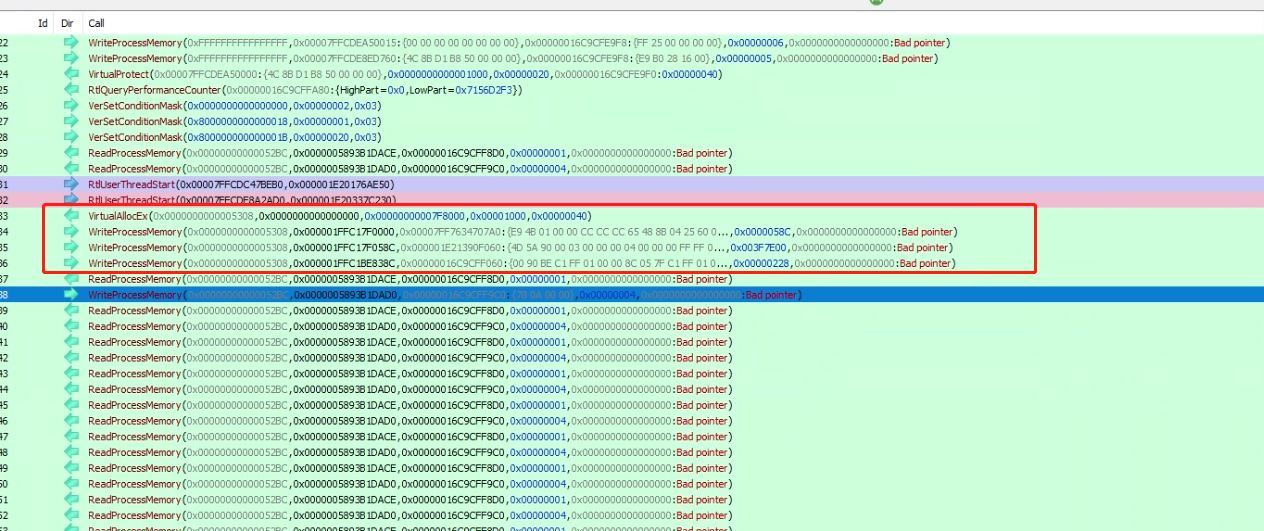Click the arrow icon on ReadProcessMemory row 43
The width and height of the screenshot is (1264, 531).
[x=71, y=373]
